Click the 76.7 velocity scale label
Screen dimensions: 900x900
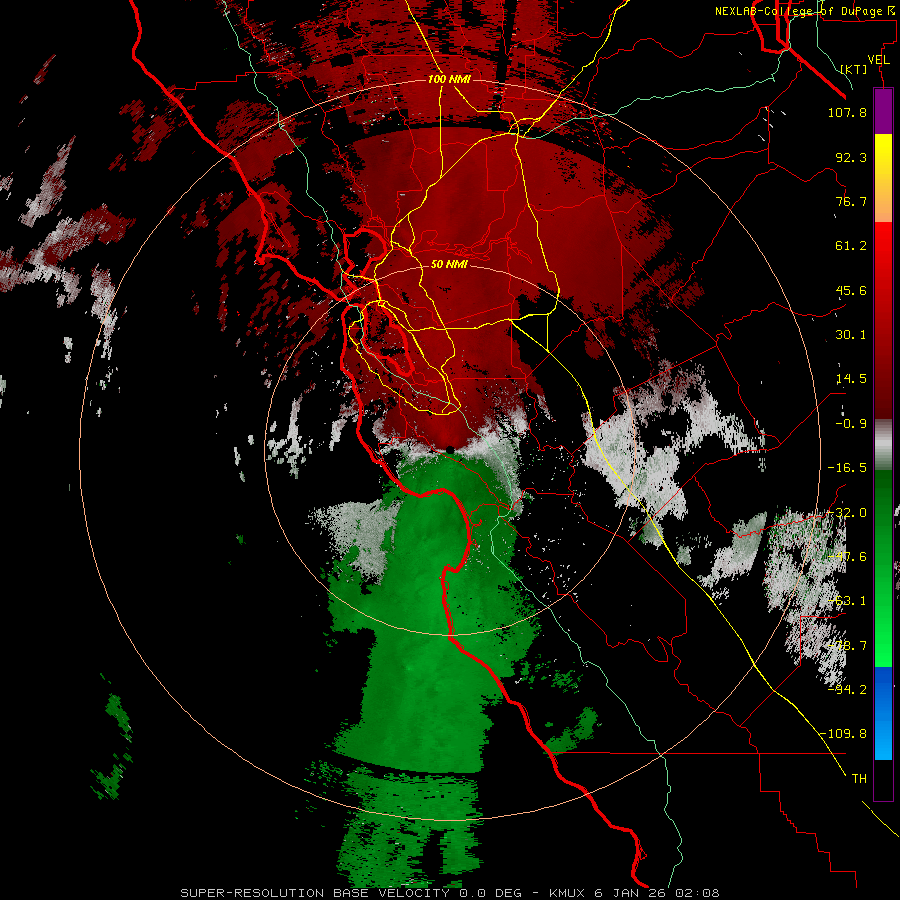(x=851, y=201)
